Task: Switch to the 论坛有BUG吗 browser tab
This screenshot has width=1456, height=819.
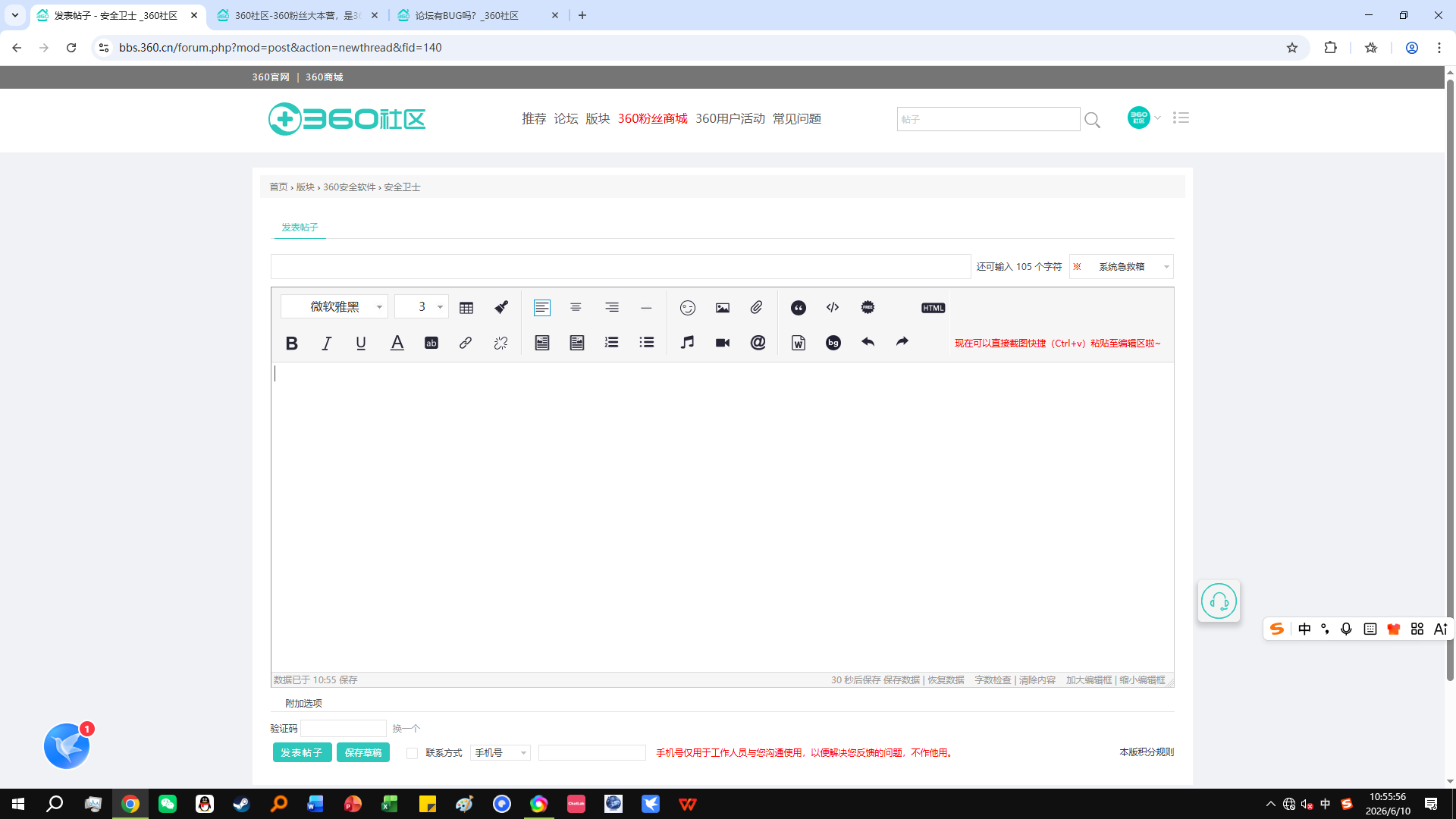Action: 478,15
